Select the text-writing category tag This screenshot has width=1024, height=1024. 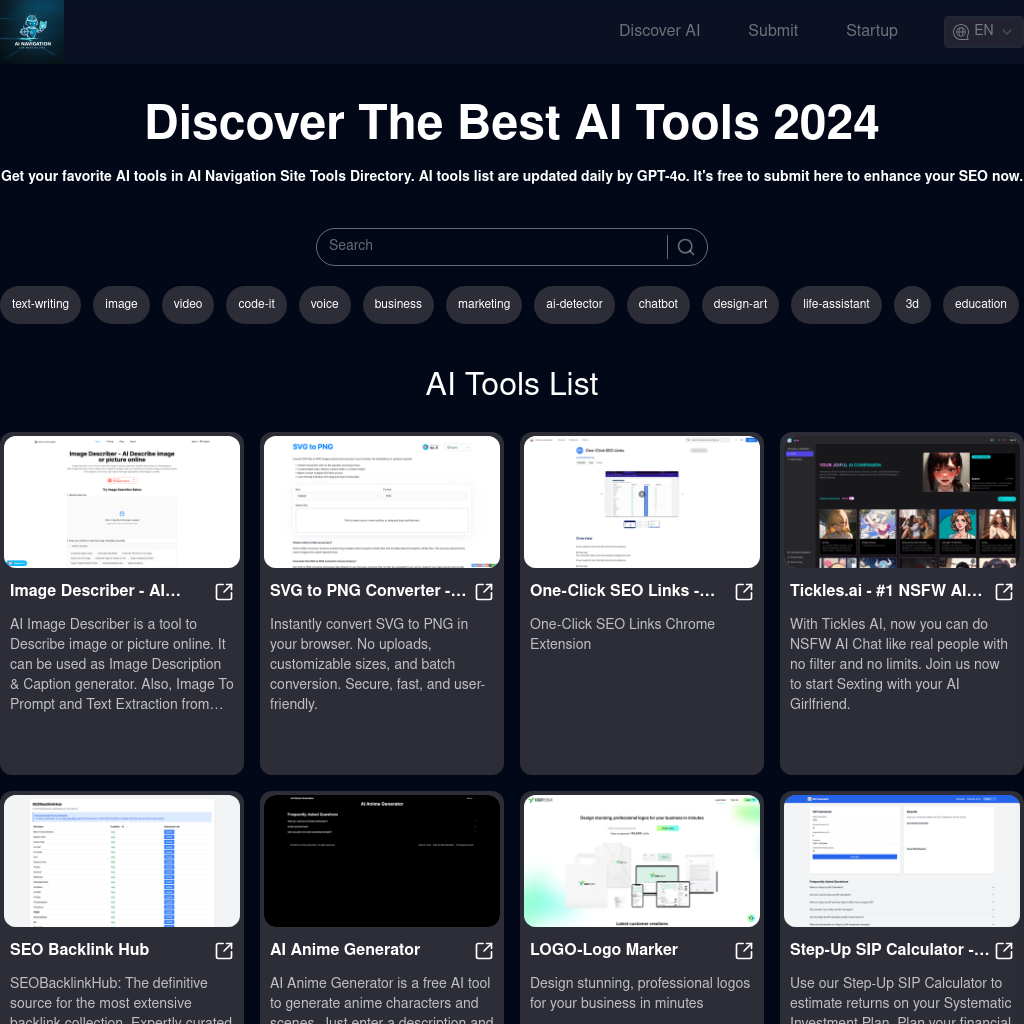click(x=40, y=304)
